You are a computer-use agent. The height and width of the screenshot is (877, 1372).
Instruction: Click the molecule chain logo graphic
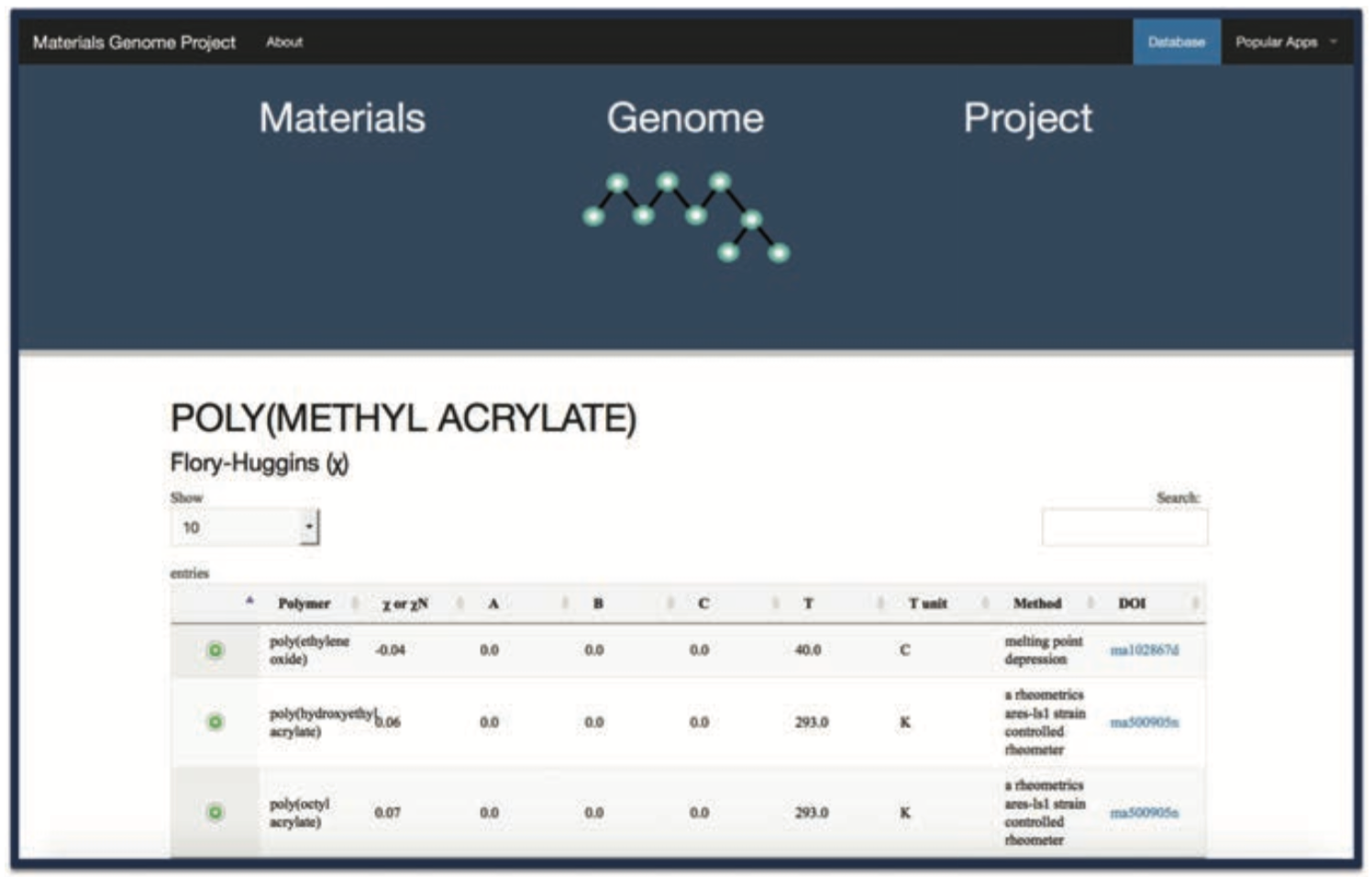click(x=686, y=216)
